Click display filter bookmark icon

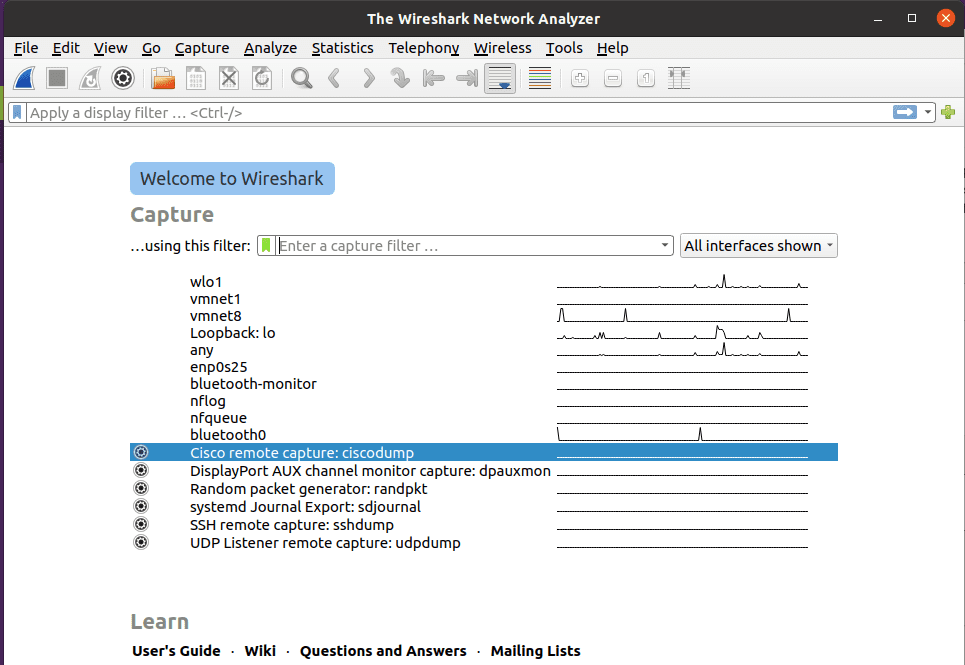17,113
